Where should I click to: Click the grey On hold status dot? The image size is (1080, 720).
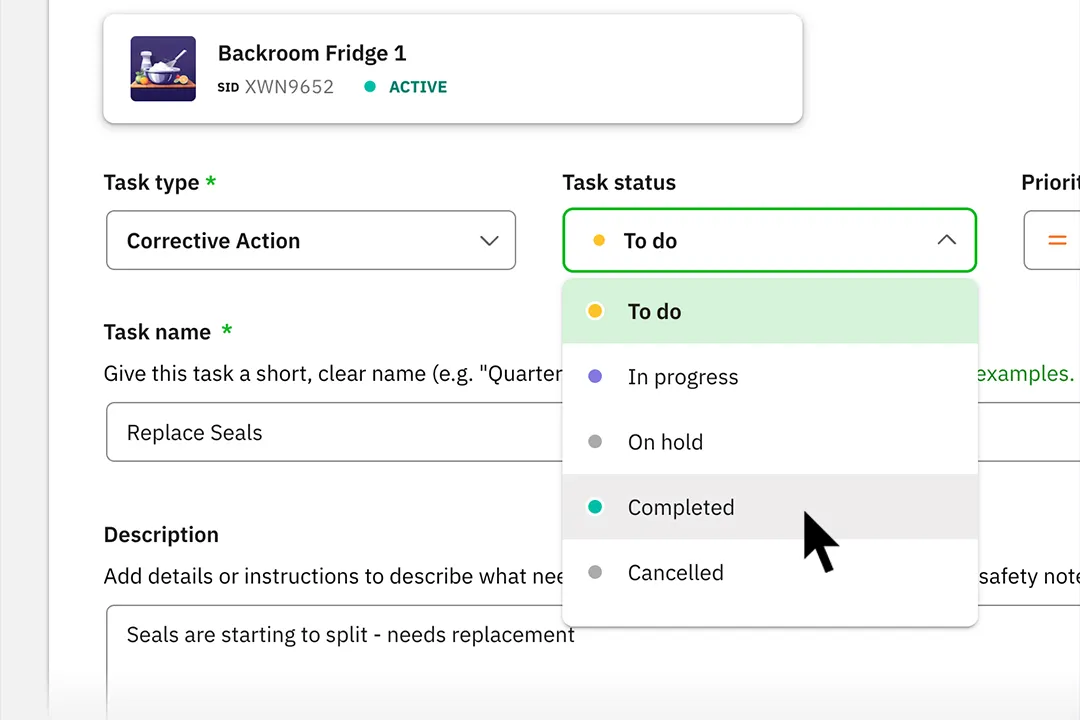595,442
